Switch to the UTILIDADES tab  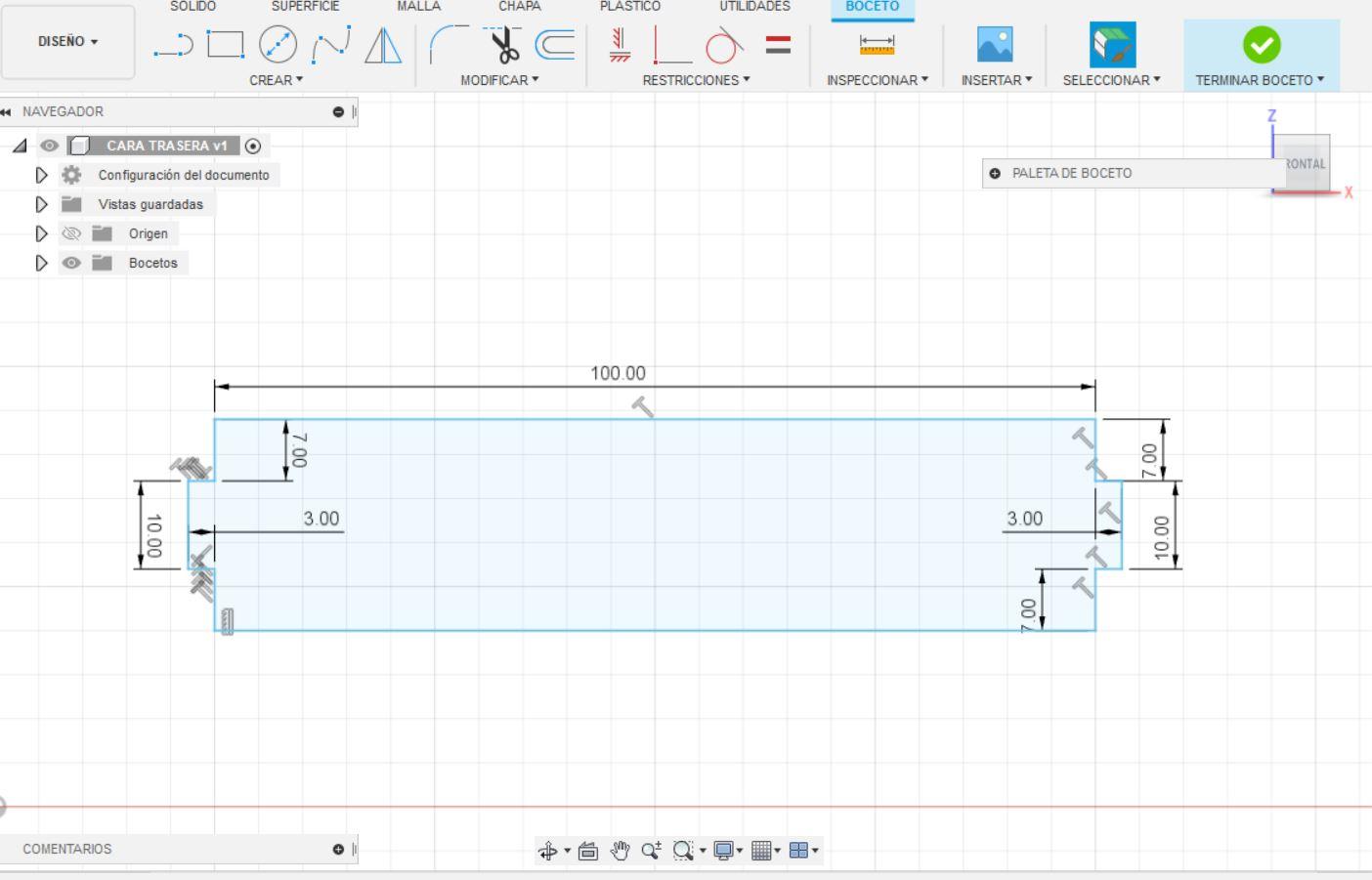[x=754, y=6]
